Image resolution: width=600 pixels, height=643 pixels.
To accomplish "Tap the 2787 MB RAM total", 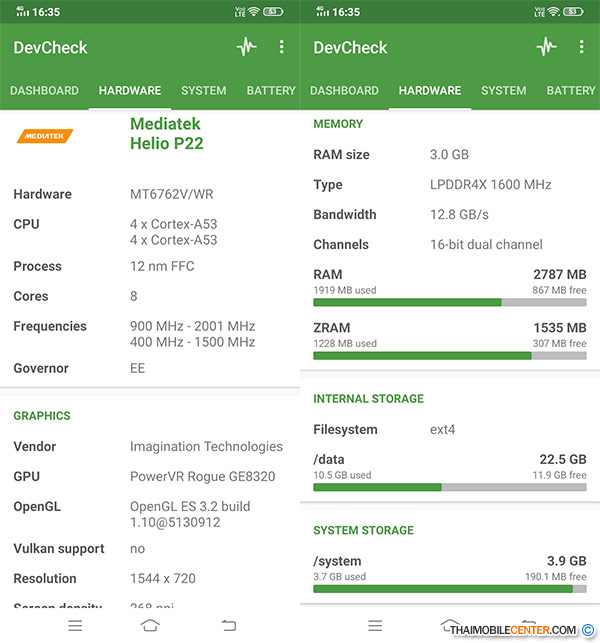I will pos(560,274).
